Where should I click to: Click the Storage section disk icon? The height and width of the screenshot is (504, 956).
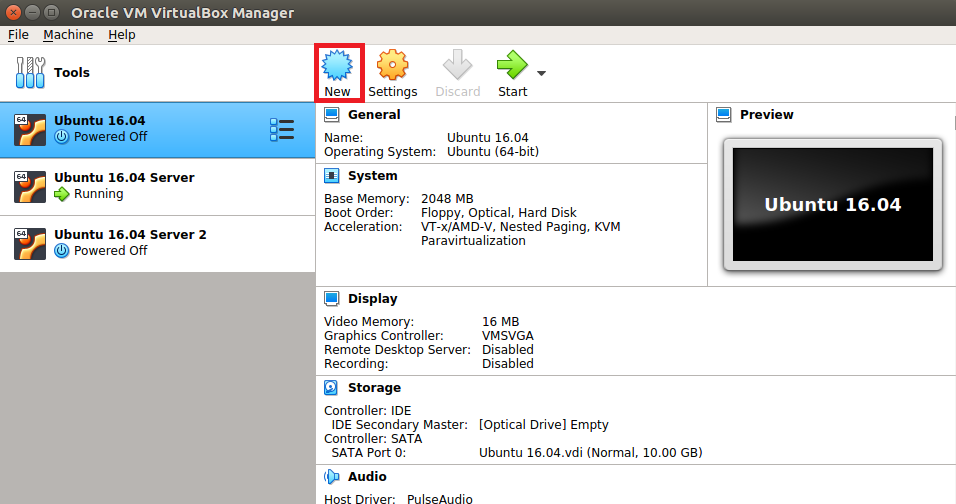coord(331,388)
